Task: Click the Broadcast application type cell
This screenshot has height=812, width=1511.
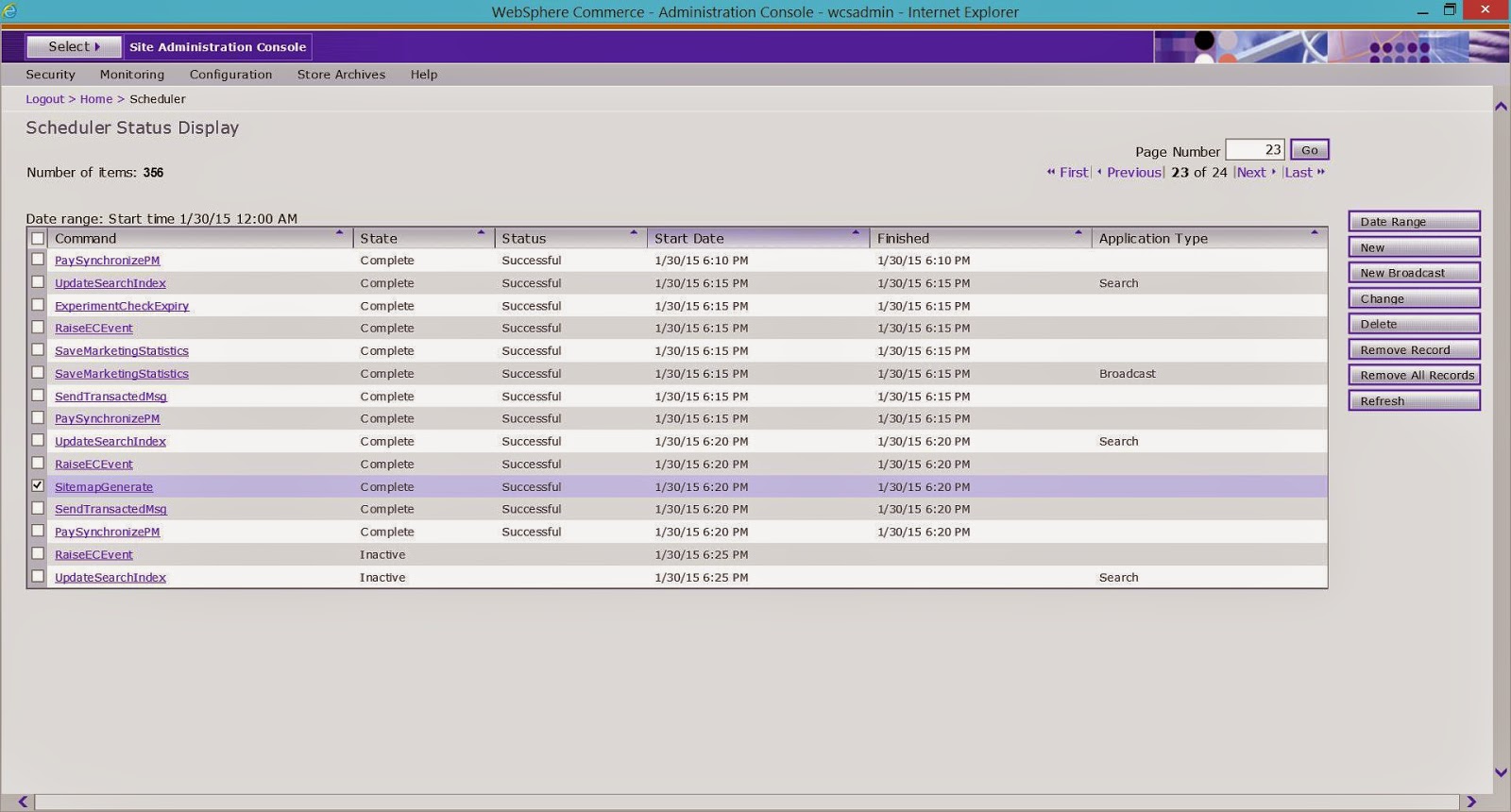Action: point(1127,374)
